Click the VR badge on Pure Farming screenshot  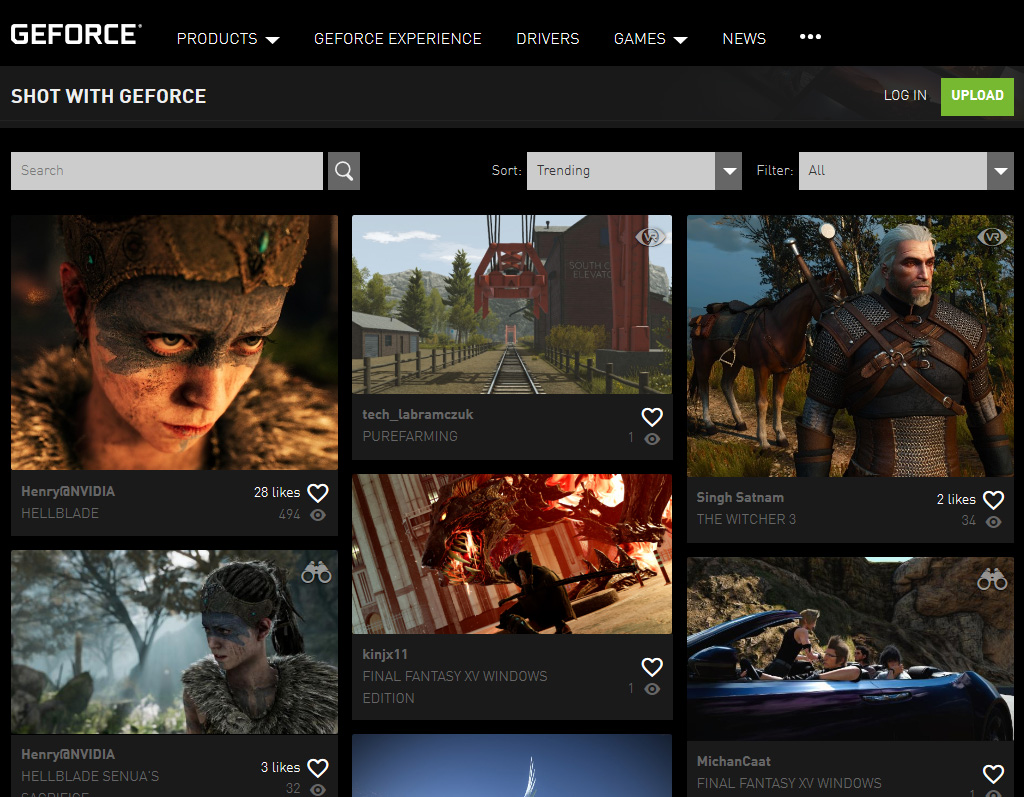click(x=651, y=237)
